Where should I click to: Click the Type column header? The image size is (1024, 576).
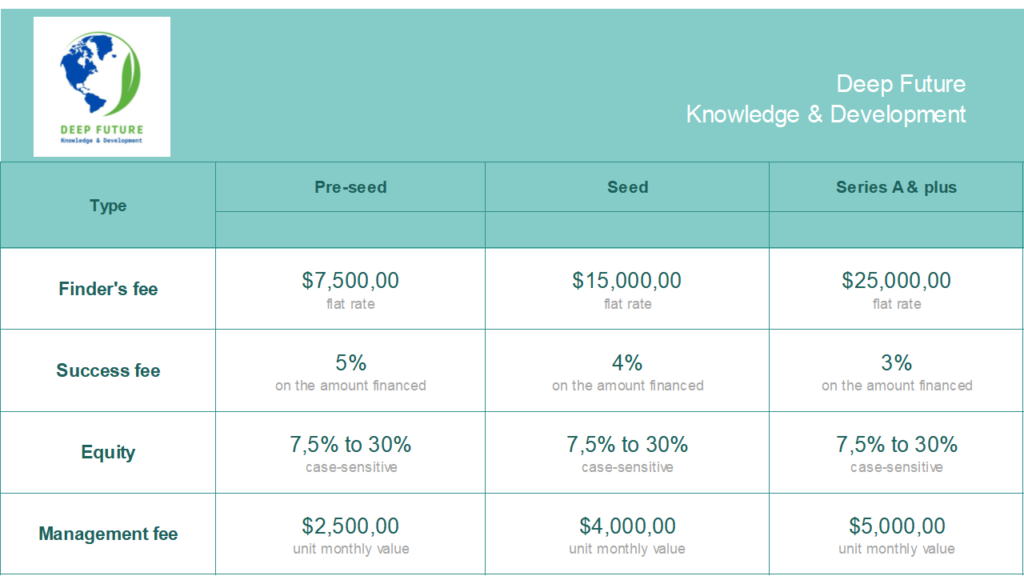(108, 205)
